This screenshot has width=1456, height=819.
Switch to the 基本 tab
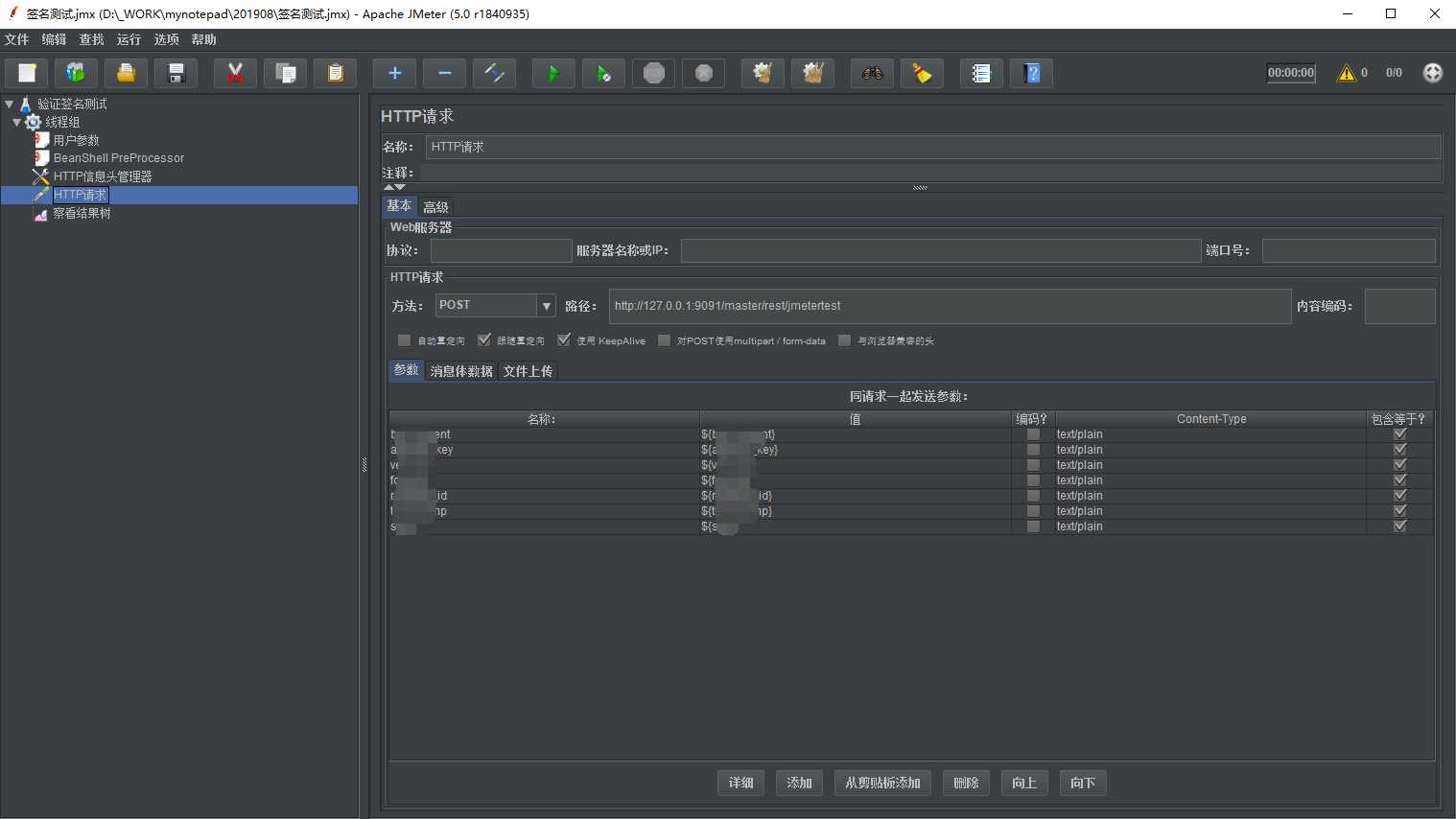click(x=399, y=206)
